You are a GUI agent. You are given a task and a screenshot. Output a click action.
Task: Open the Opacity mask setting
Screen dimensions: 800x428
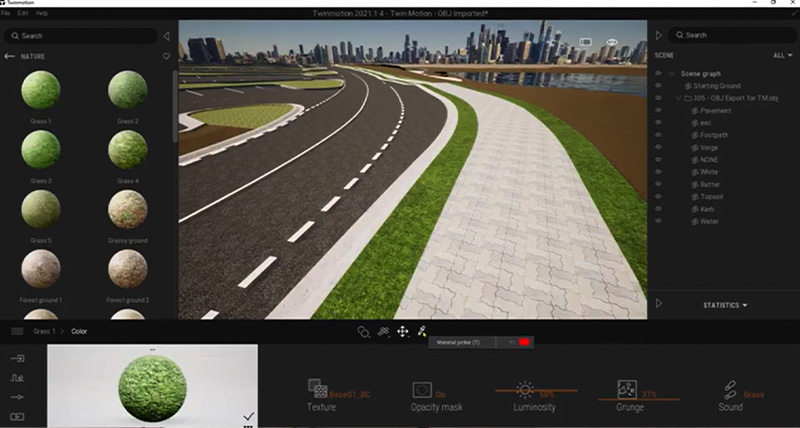(421, 390)
